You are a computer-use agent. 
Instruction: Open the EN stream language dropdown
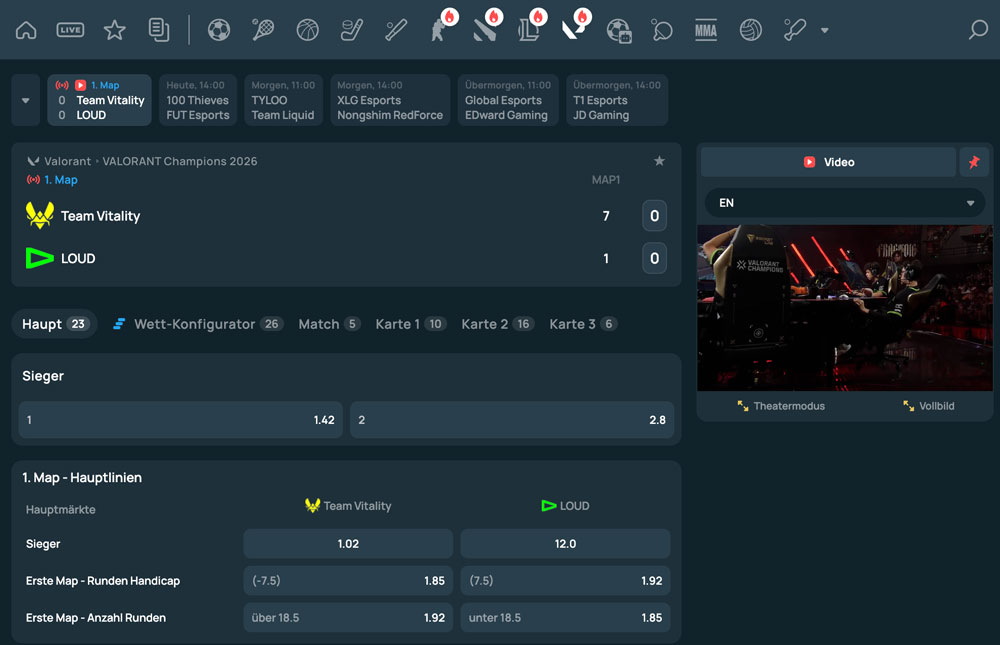[844, 203]
